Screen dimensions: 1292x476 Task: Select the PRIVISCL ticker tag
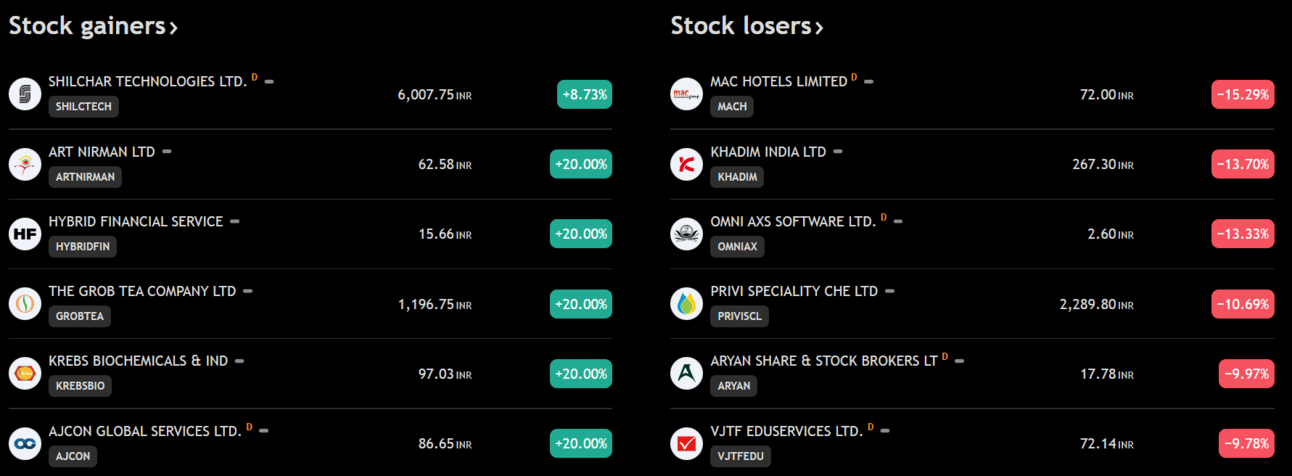click(x=740, y=316)
